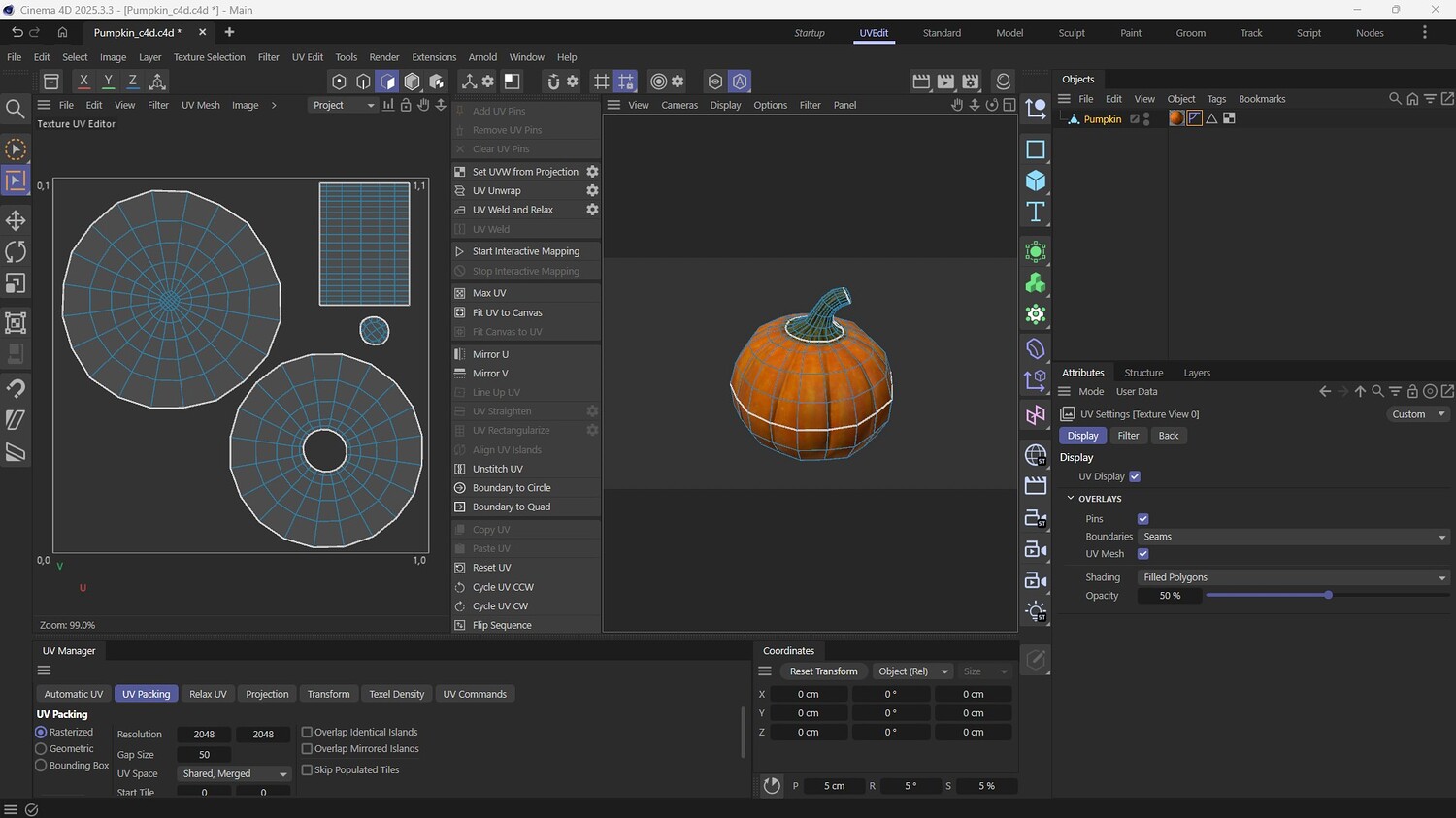
Task: Open the magnifier search icon at left
Action: click(x=16, y=109)
